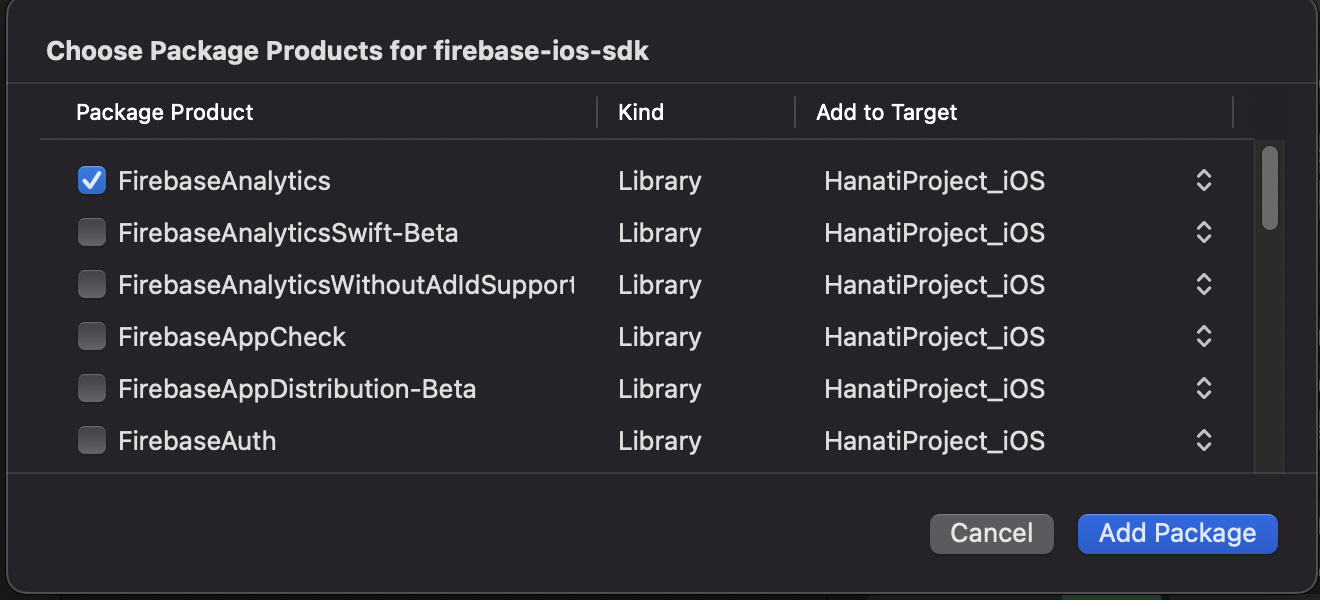
Task: Click the Add to Target column header
Action: 886,112
